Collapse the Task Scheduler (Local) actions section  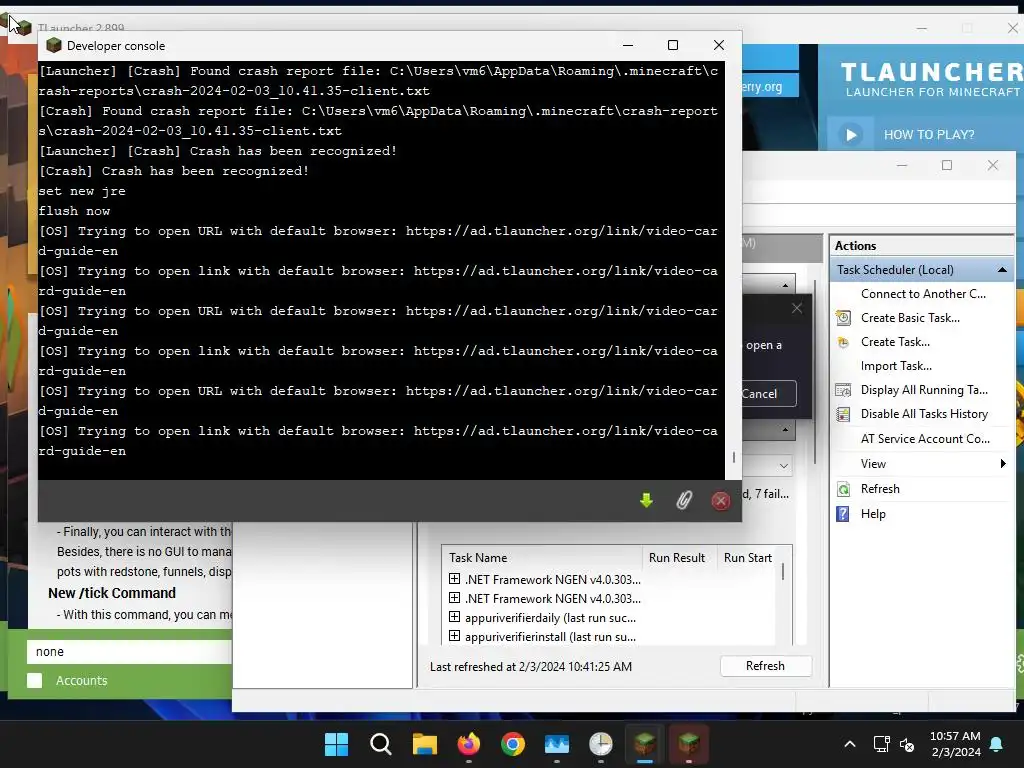(1002, 270)
